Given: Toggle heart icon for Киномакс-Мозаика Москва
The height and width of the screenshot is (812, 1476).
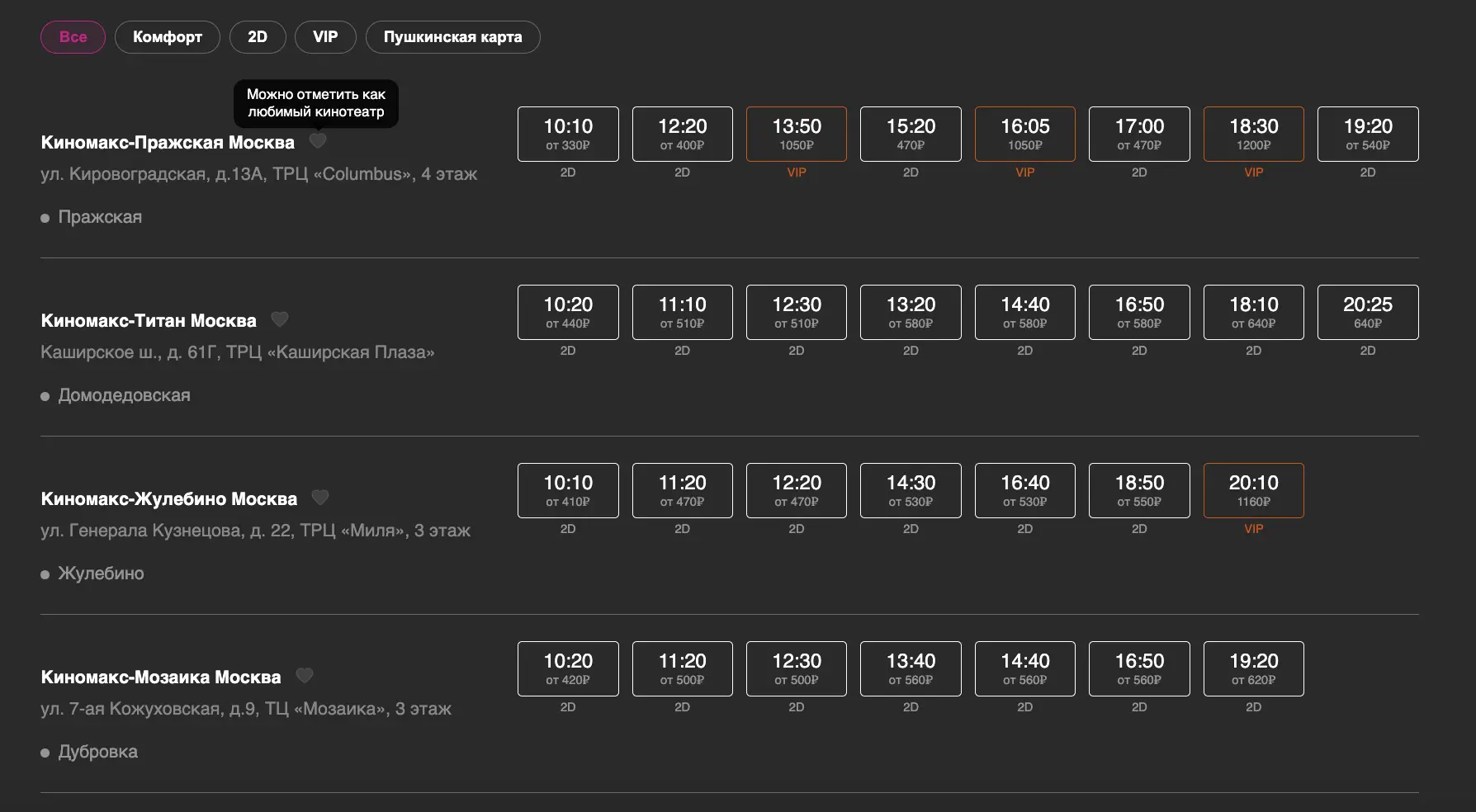Looking at the screenshot, I should (x=305, y=676).
